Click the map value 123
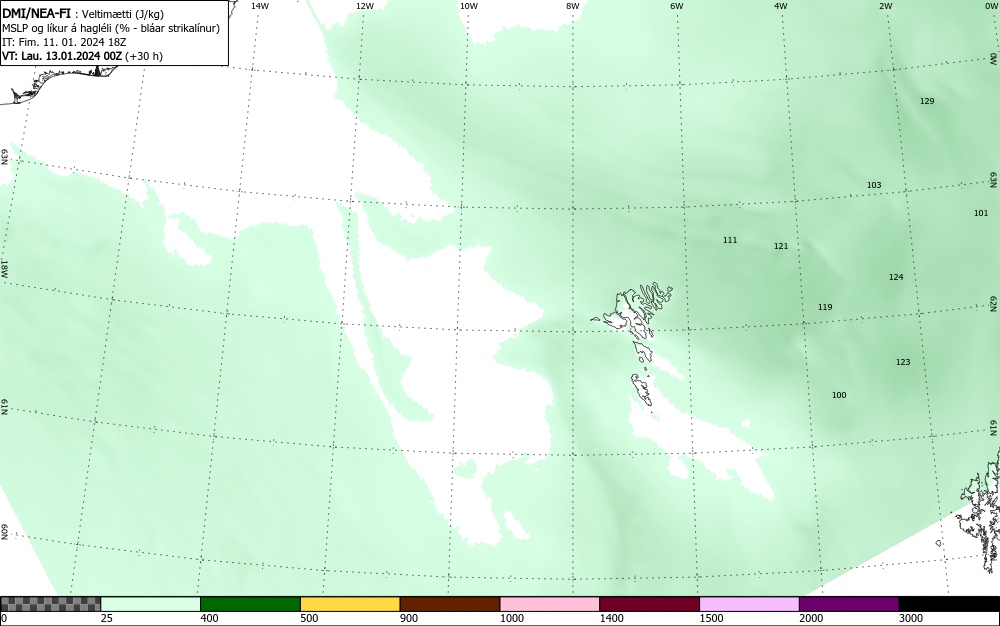The image size is (1000, 626). [x=903, y=362]
